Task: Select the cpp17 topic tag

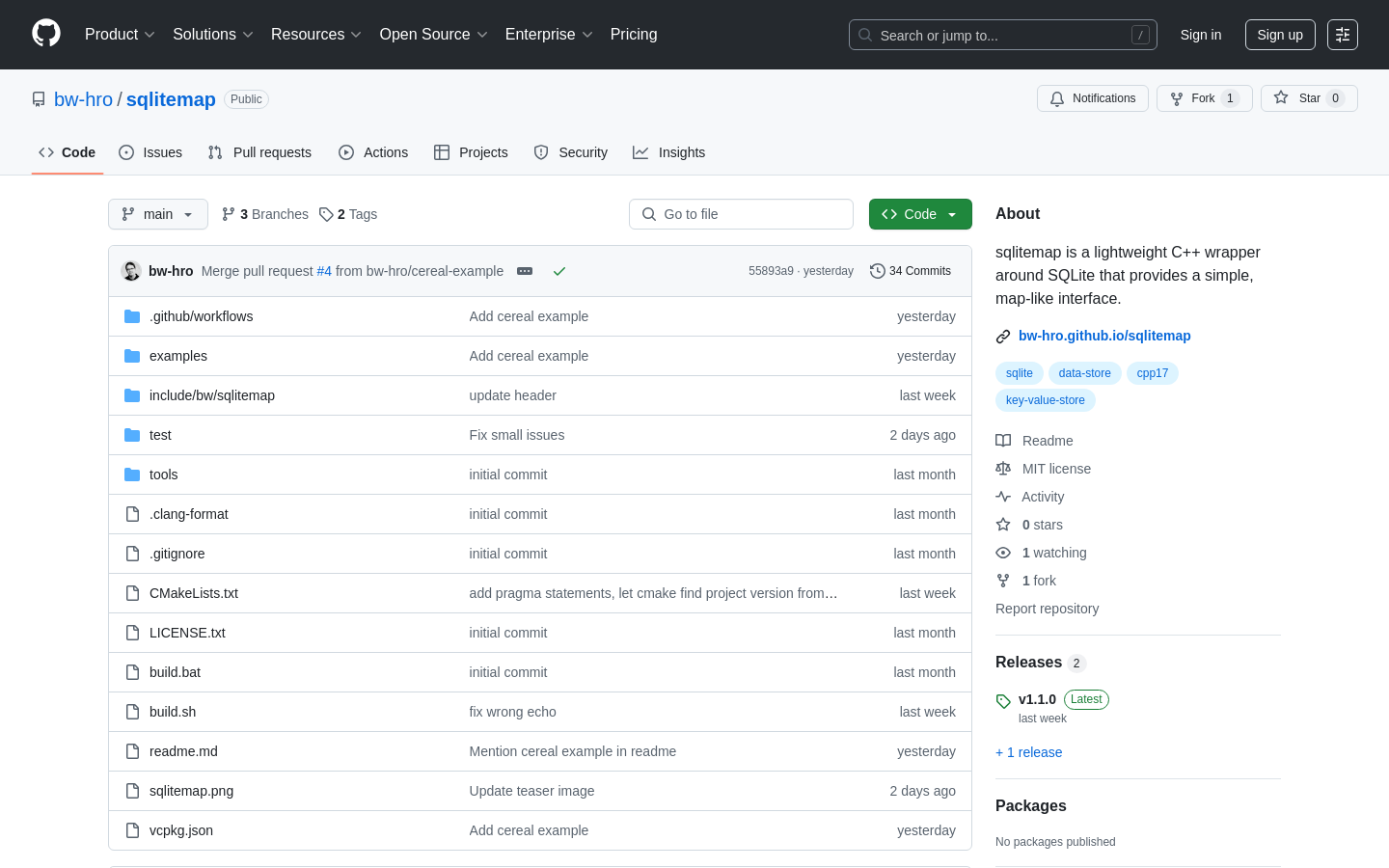Action: coord(1153,373)
